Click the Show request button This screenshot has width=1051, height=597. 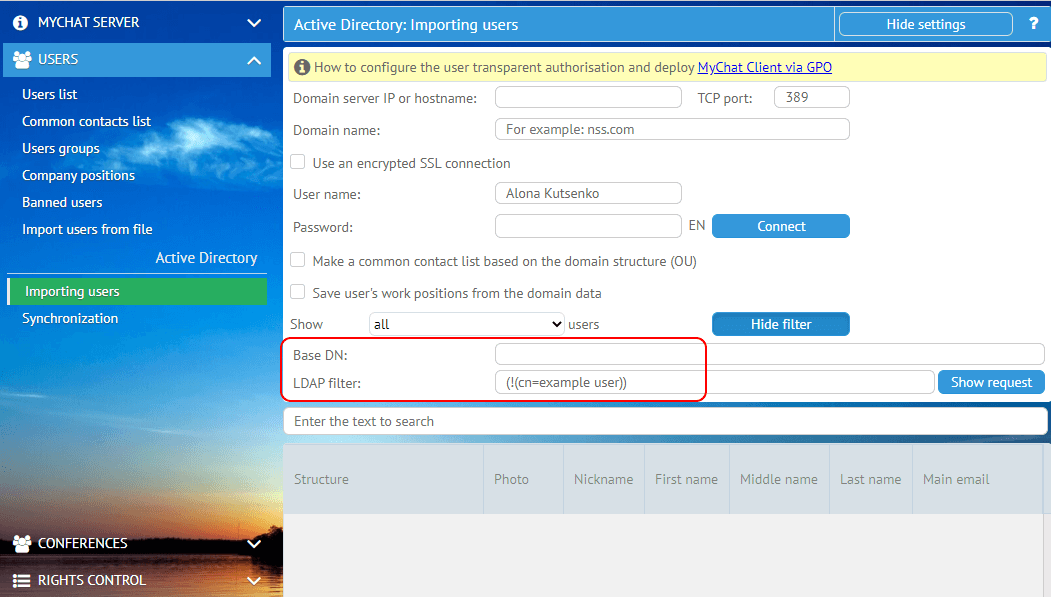point(990,382)
